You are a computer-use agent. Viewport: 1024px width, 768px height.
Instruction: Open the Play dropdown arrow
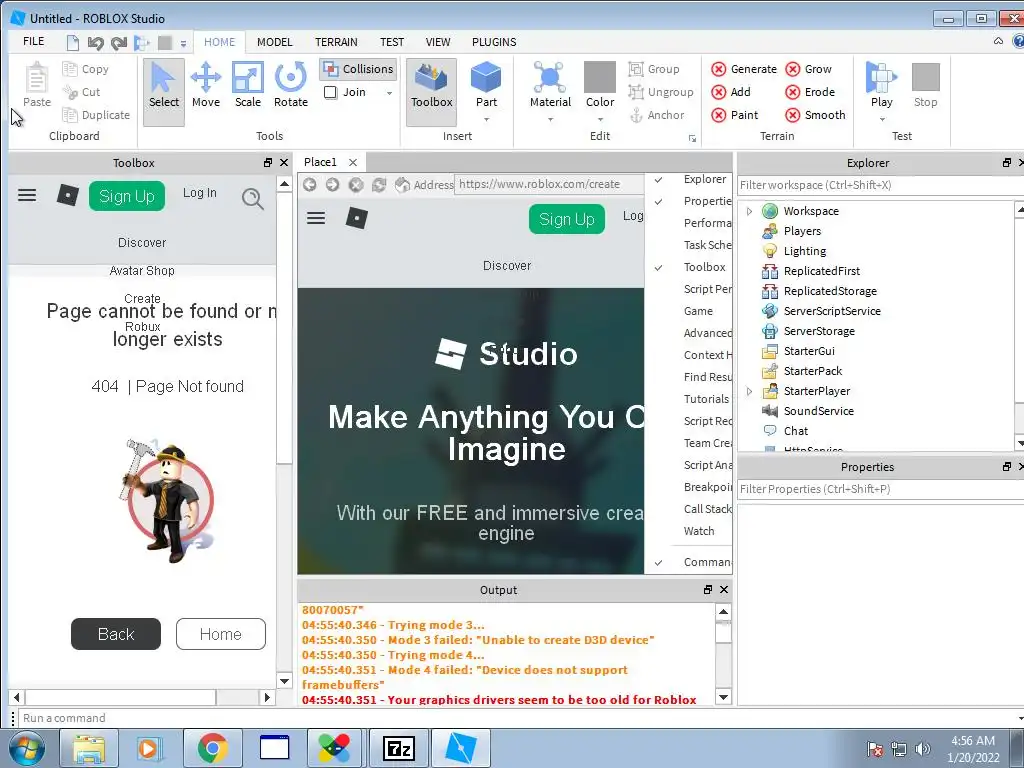click(x=882, y=120)
